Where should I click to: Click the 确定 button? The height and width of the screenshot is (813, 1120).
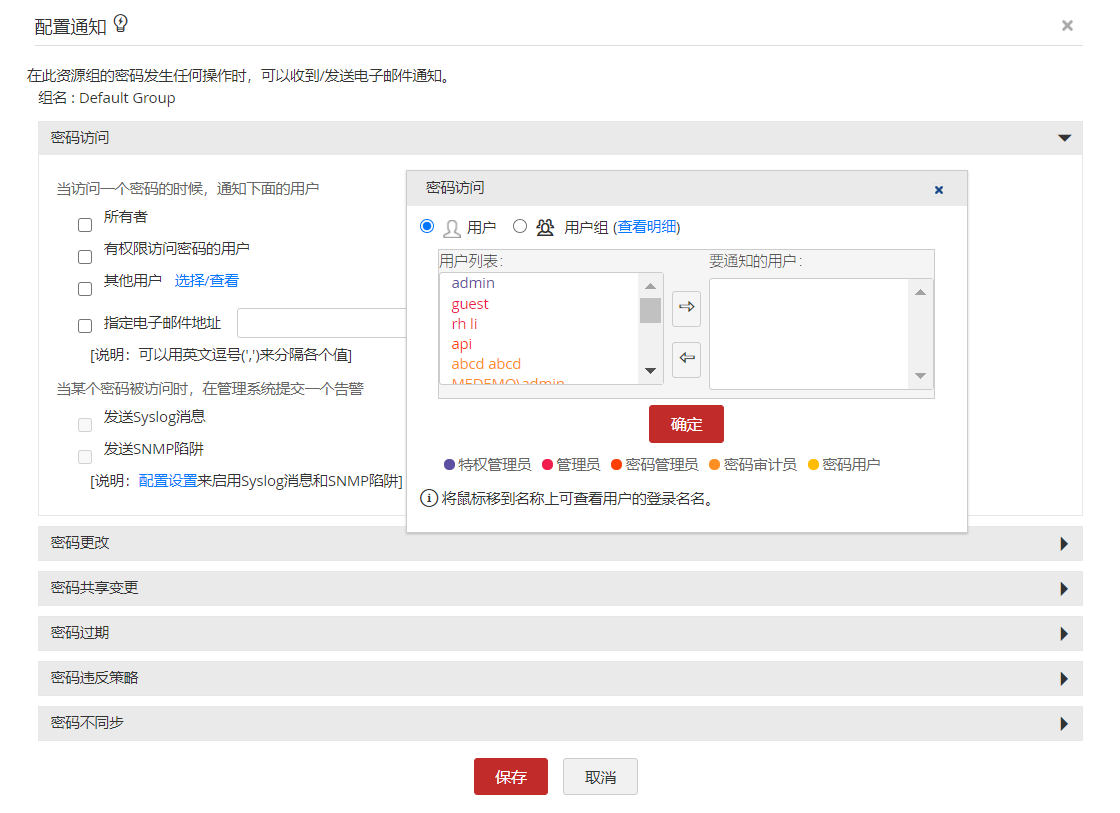pos(686,424)
